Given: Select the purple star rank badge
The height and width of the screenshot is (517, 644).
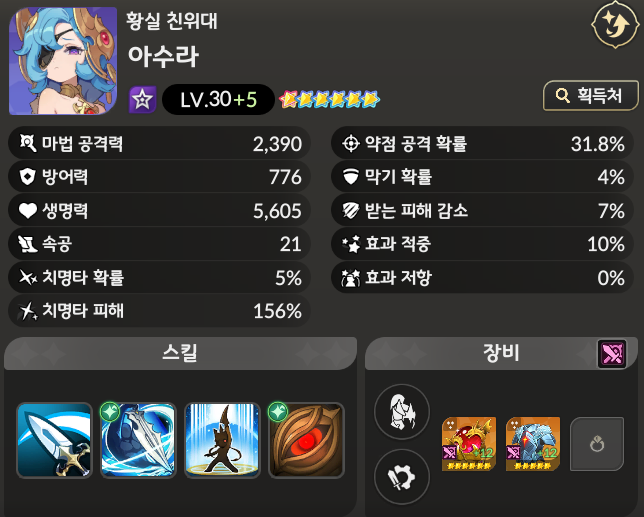Looking at the screenshot, I should point(143,99).
